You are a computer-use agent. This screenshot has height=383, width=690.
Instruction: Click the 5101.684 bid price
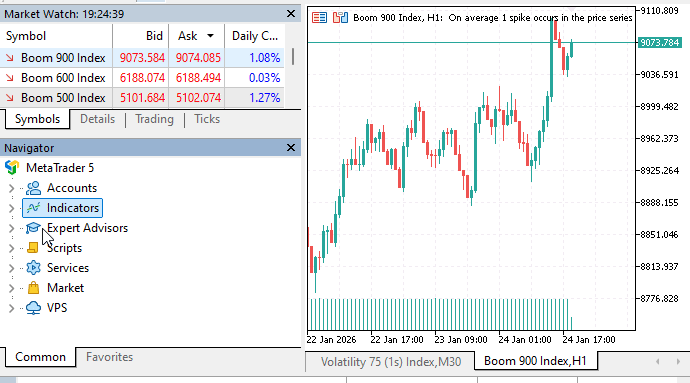click(142, 98)
